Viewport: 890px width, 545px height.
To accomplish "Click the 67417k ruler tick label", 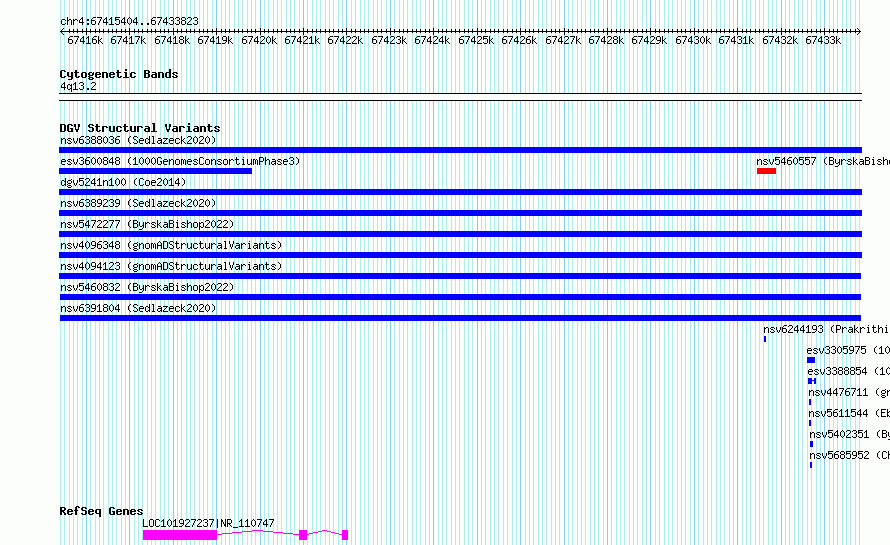I will pyautogui.click(x=128, y=41).
